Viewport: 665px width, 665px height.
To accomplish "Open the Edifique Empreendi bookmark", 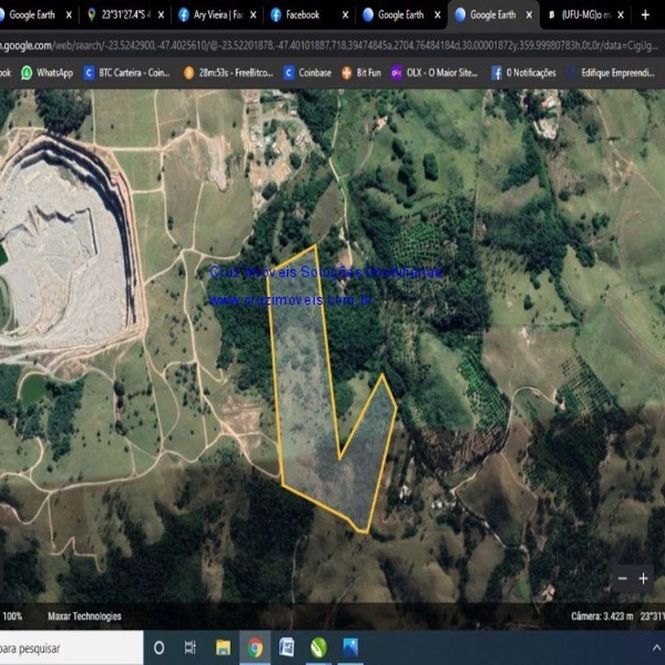I will (x=611, y=73).
